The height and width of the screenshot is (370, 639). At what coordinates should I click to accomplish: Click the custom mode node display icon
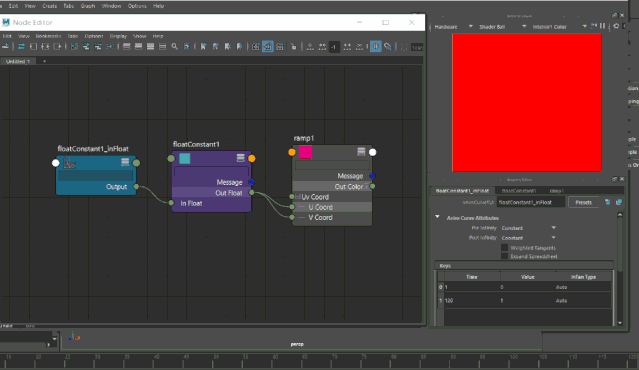pyautogui.click(x=162, y=46)
